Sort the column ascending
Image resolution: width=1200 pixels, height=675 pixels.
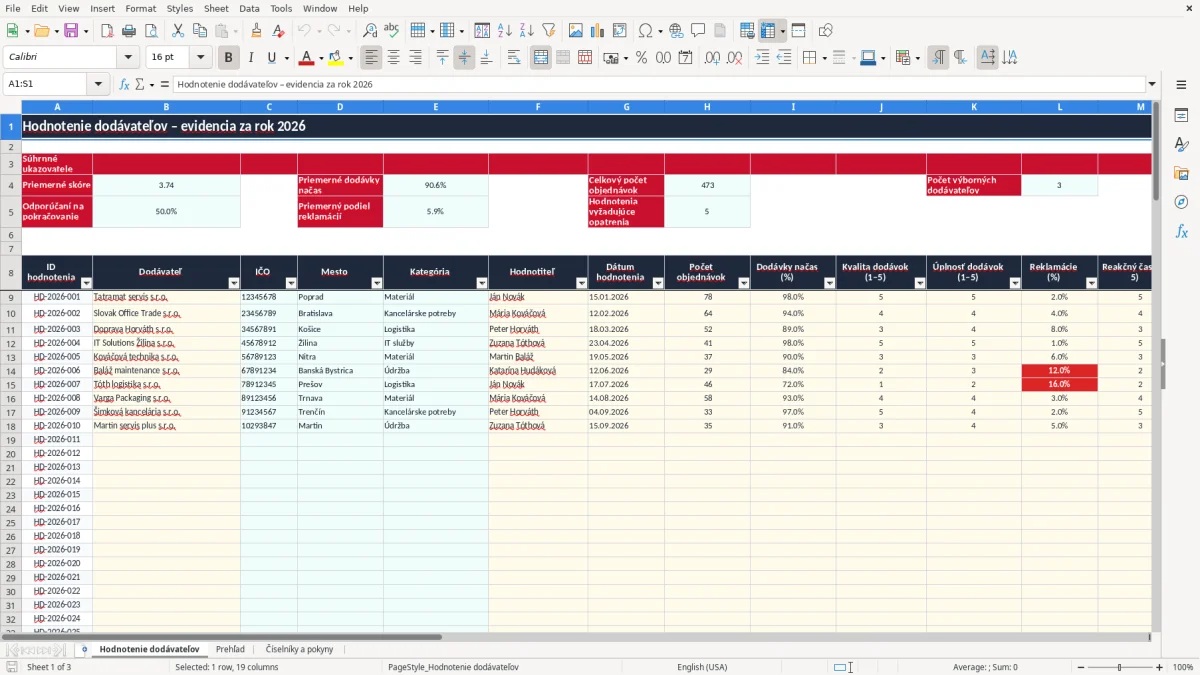pyautogui.click(x=505, y=31)
